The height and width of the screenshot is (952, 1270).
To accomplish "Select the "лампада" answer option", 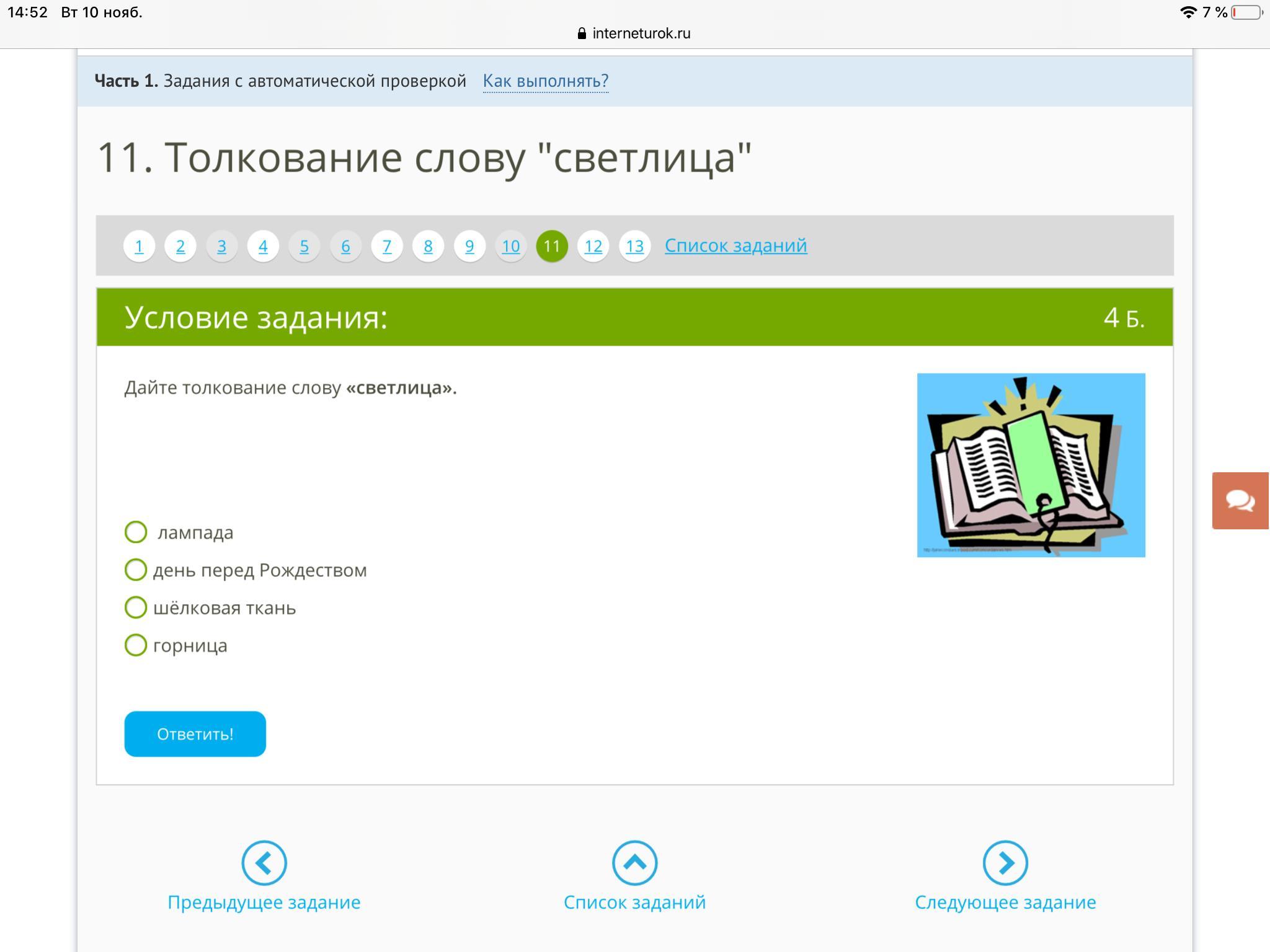I will click(x=136, y=532).
